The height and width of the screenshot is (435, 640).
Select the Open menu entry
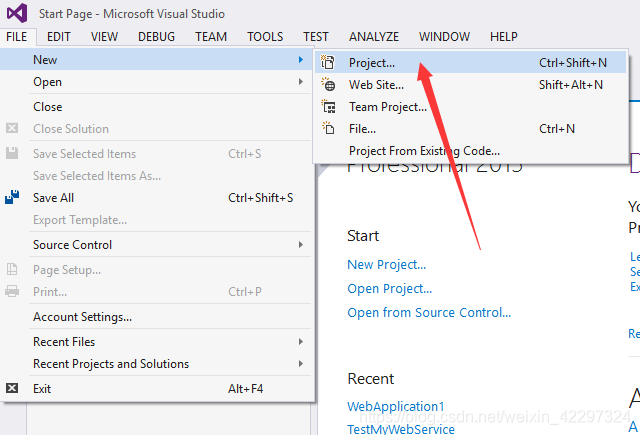(157, 82)
